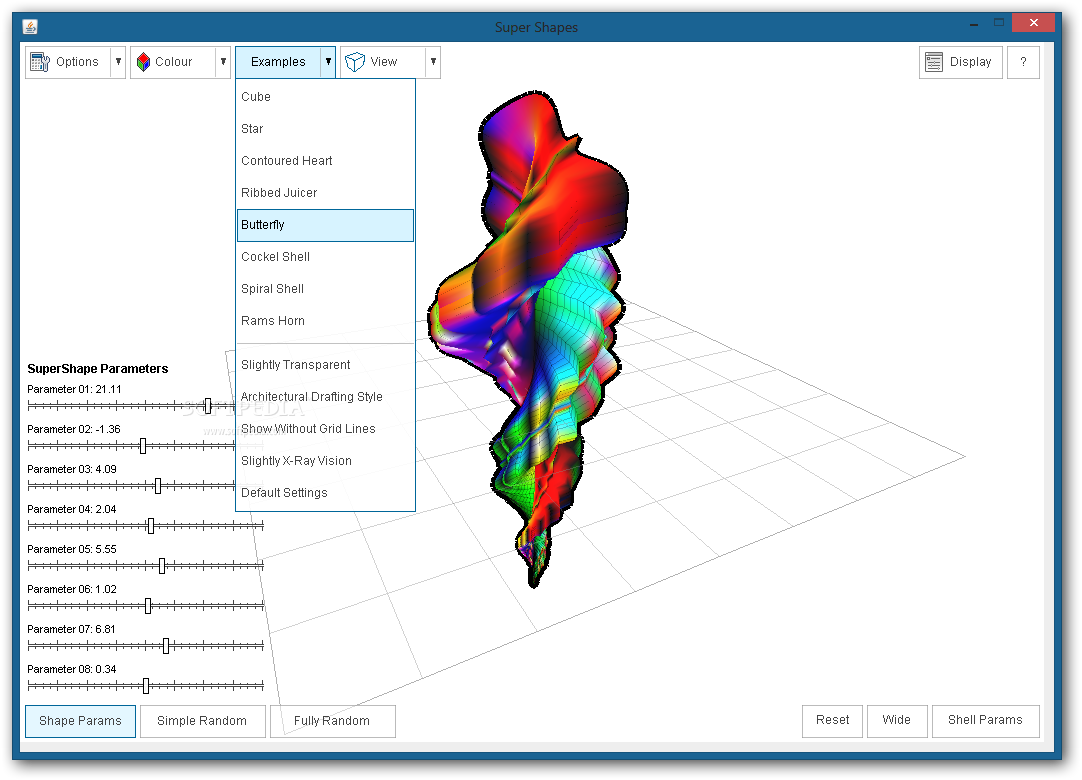Click the 'Parameter 08: 0.34' label
The image size is (1082, 780).
pos(72,670)
